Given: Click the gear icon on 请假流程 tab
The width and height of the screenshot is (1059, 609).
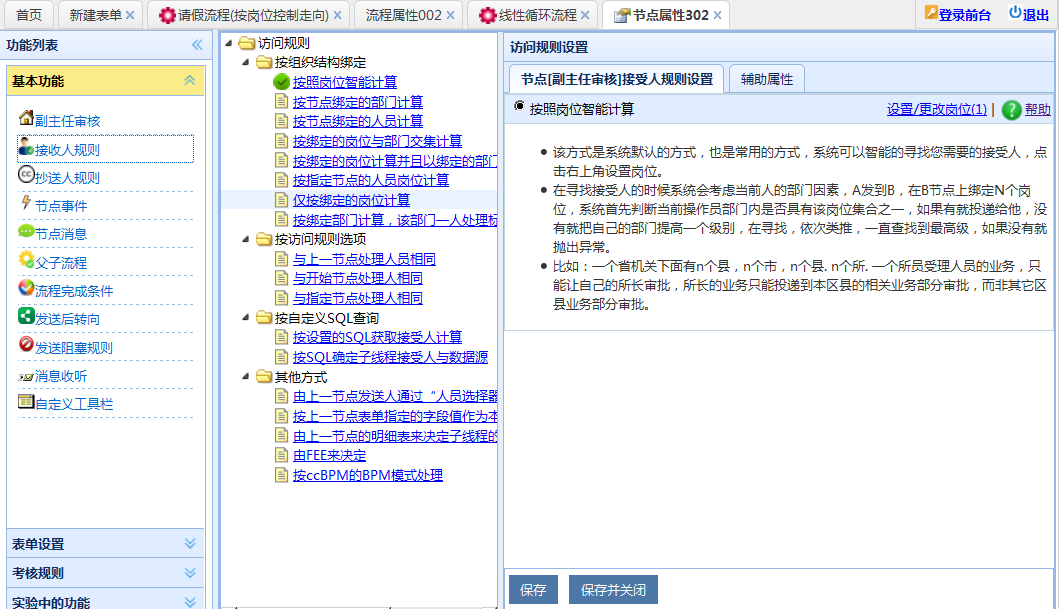Looking at the screenshot, I should tap(167, 15).
